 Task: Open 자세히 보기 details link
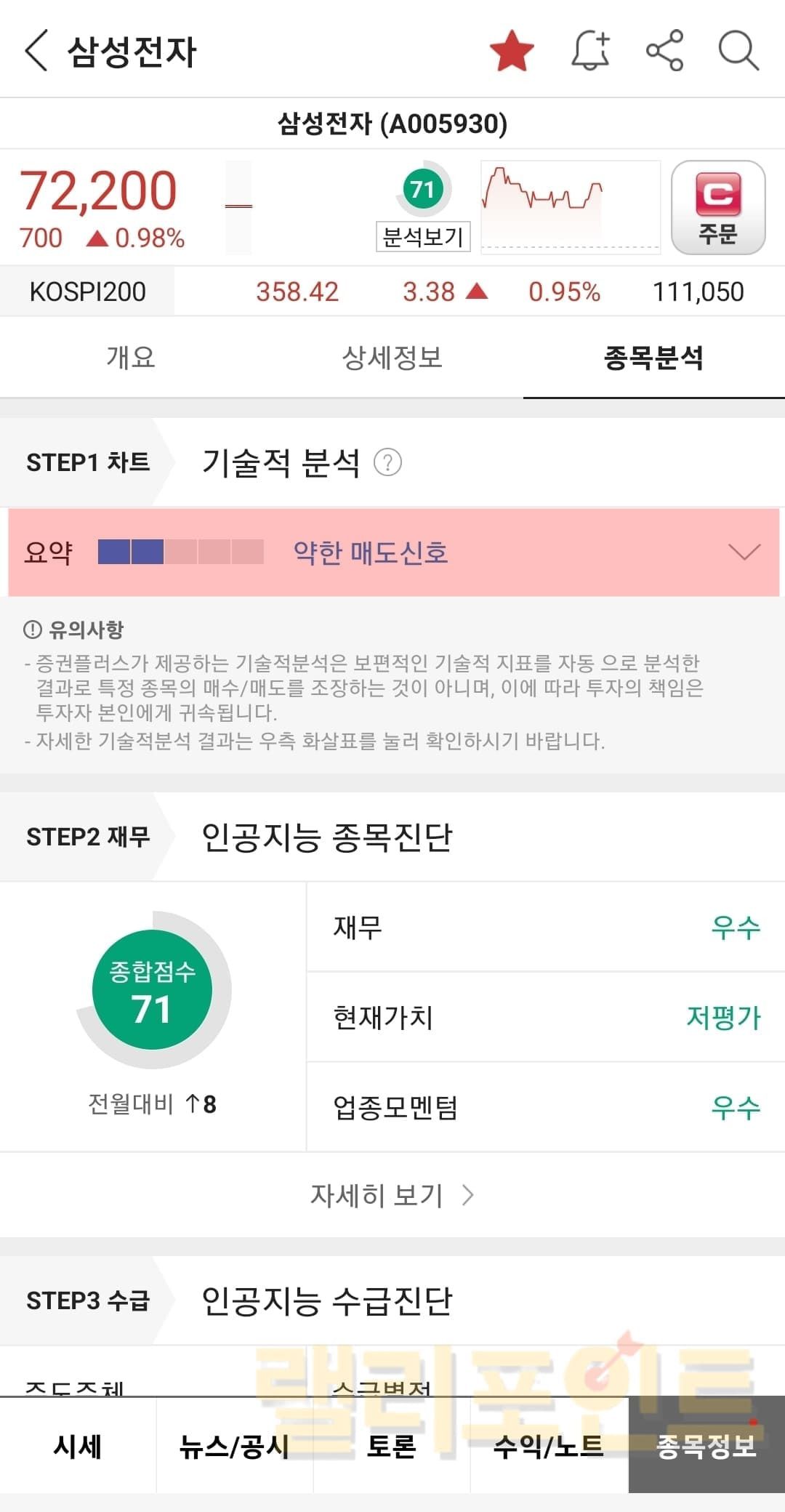tap(392, 1195)
